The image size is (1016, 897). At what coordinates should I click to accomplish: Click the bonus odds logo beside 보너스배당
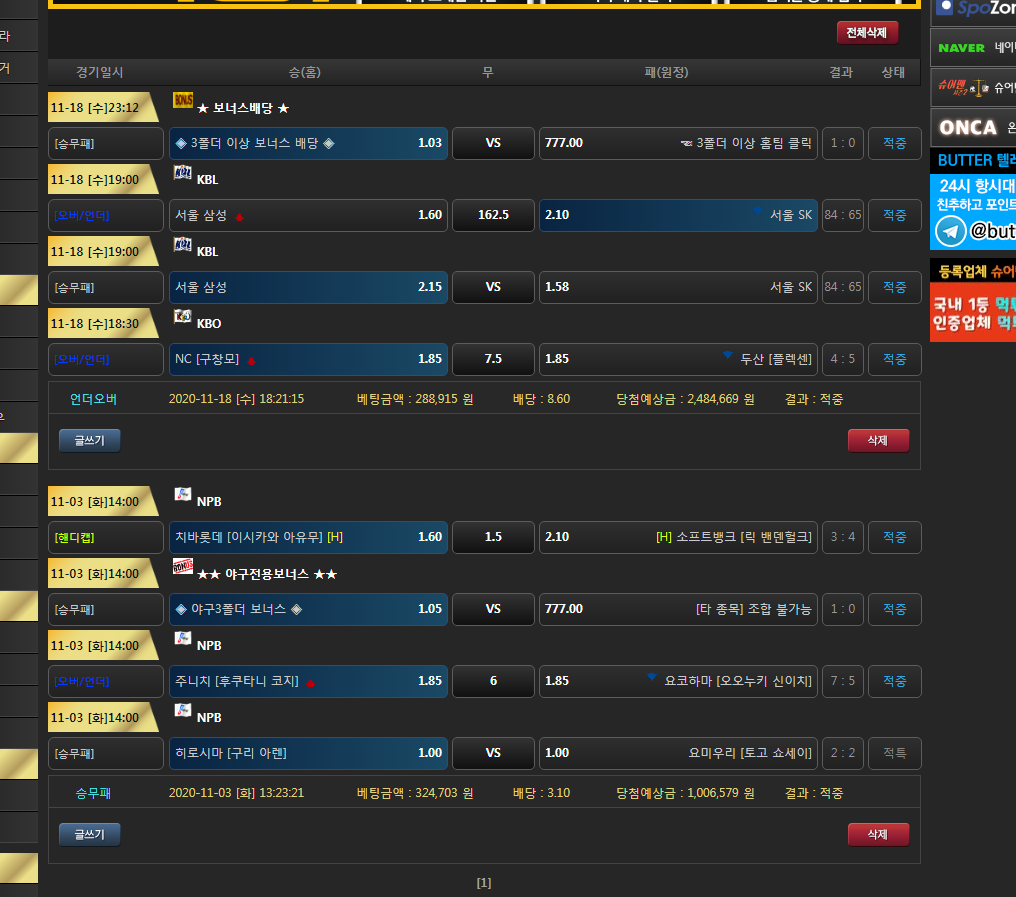(182, 100)
